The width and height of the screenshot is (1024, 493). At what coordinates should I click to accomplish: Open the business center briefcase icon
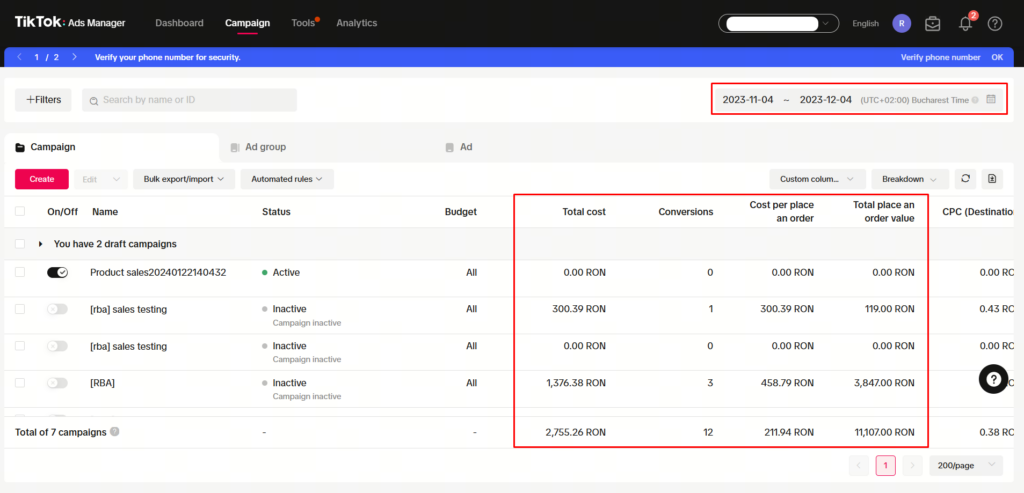tap(933, 24)
